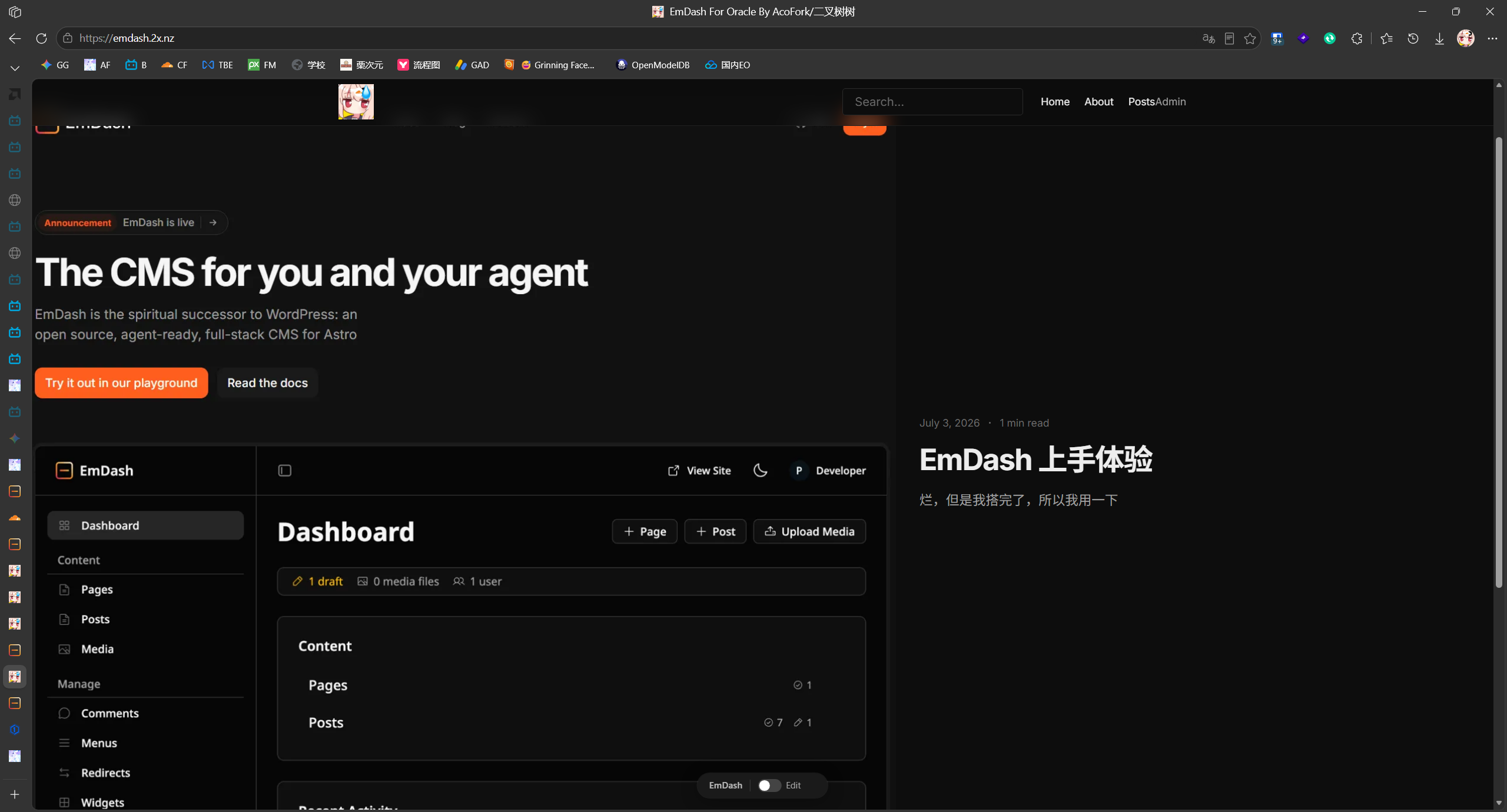Open the OpenModelDB bookmark
The width and height of the screenshot is (1507, 812).
click(x=652, y=65)
